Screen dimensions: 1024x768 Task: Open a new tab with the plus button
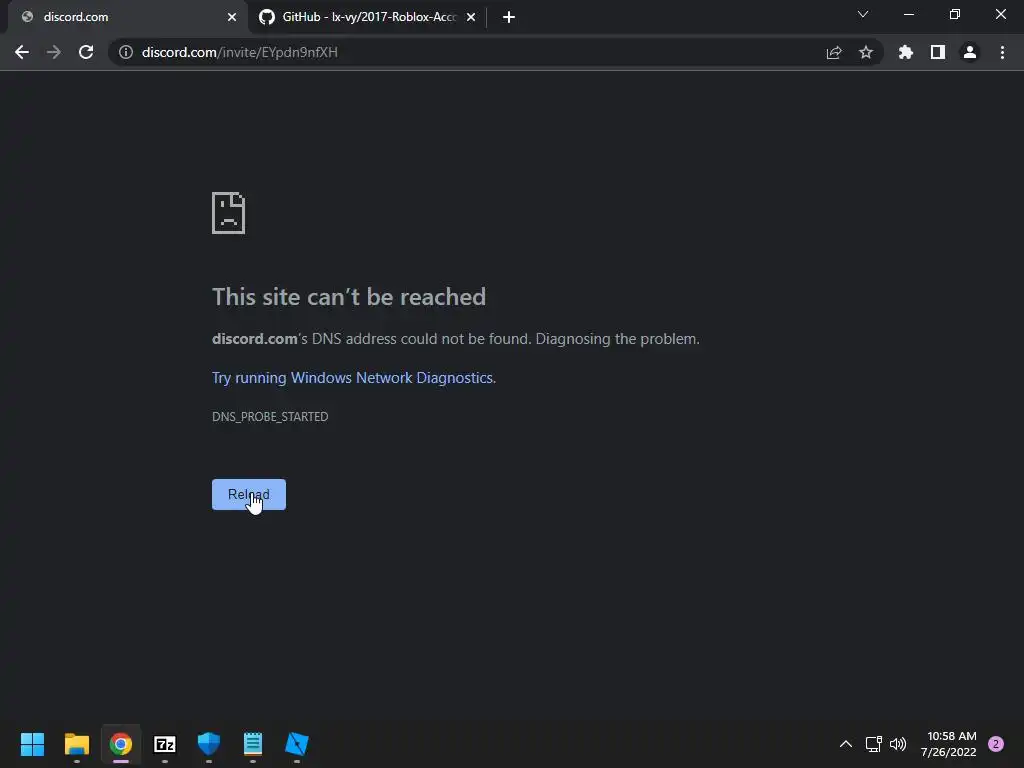(509, 17)
